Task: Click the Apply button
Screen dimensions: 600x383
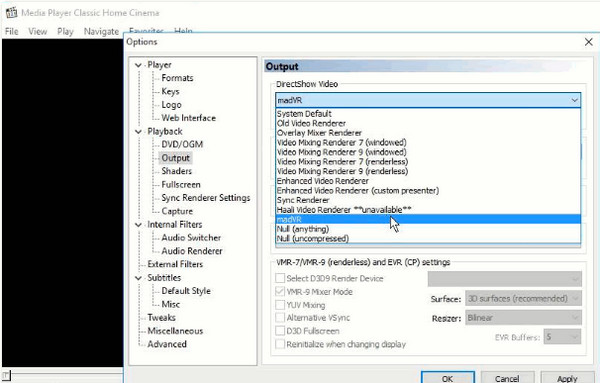Action: [x=567, y=378]
